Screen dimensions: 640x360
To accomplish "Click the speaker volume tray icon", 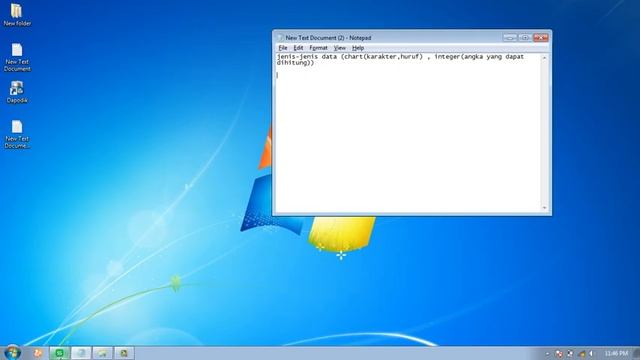I will coord(591,354).
